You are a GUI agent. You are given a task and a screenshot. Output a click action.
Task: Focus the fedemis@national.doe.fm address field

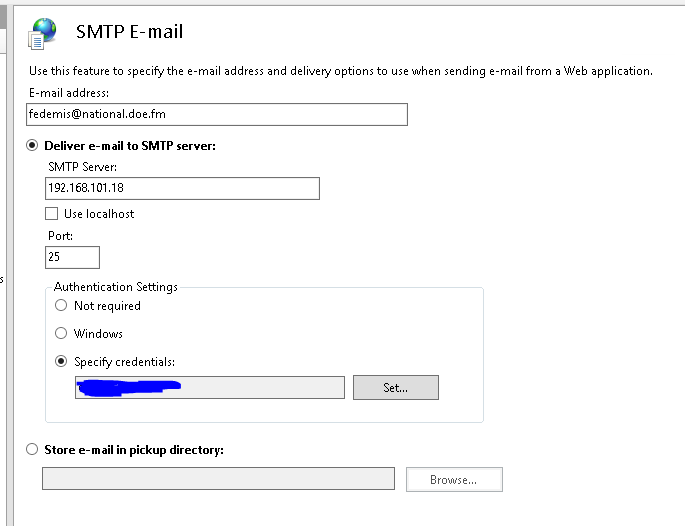(x=217, y=115)
